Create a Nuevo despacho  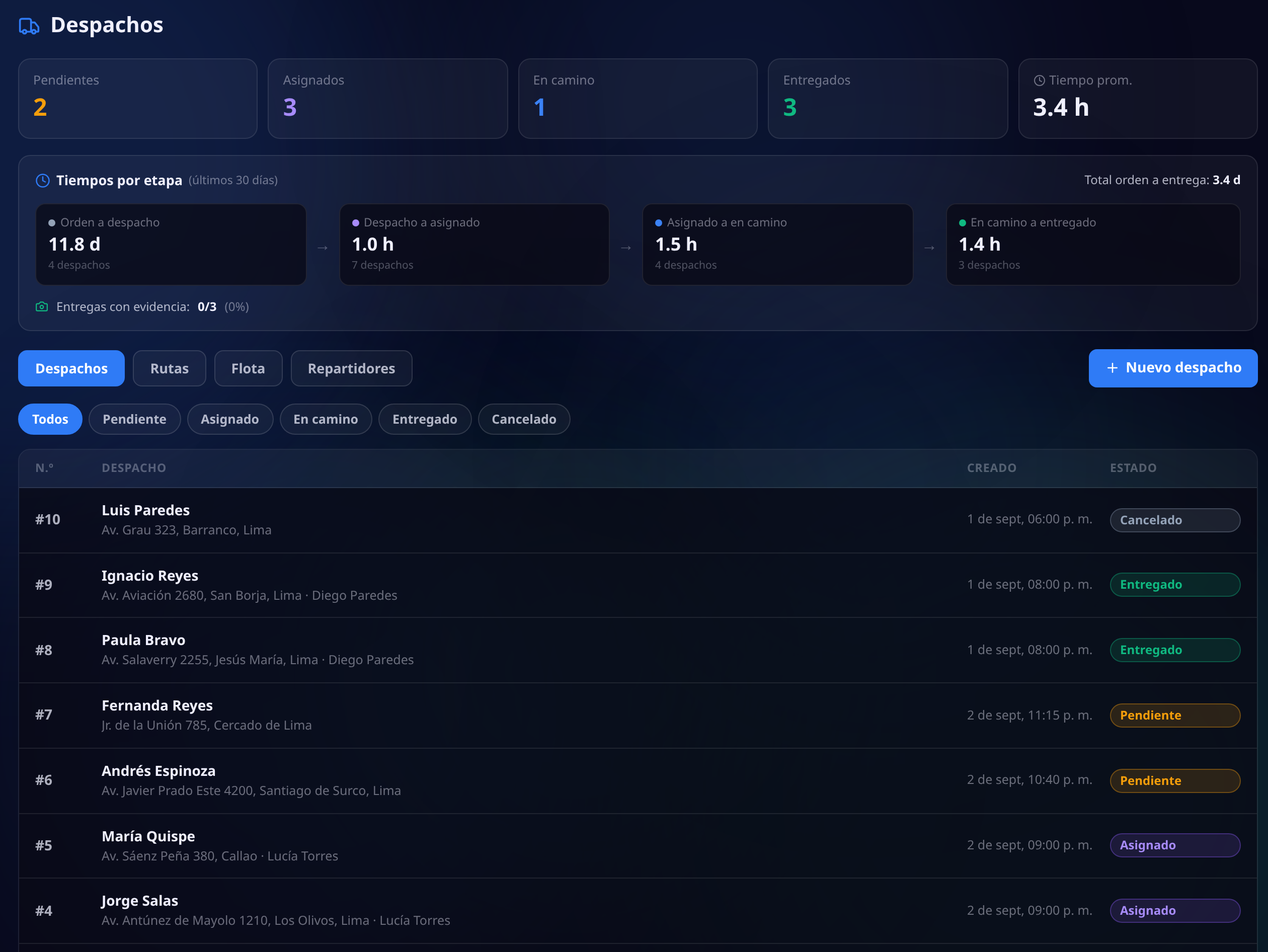pos(1173,368)
